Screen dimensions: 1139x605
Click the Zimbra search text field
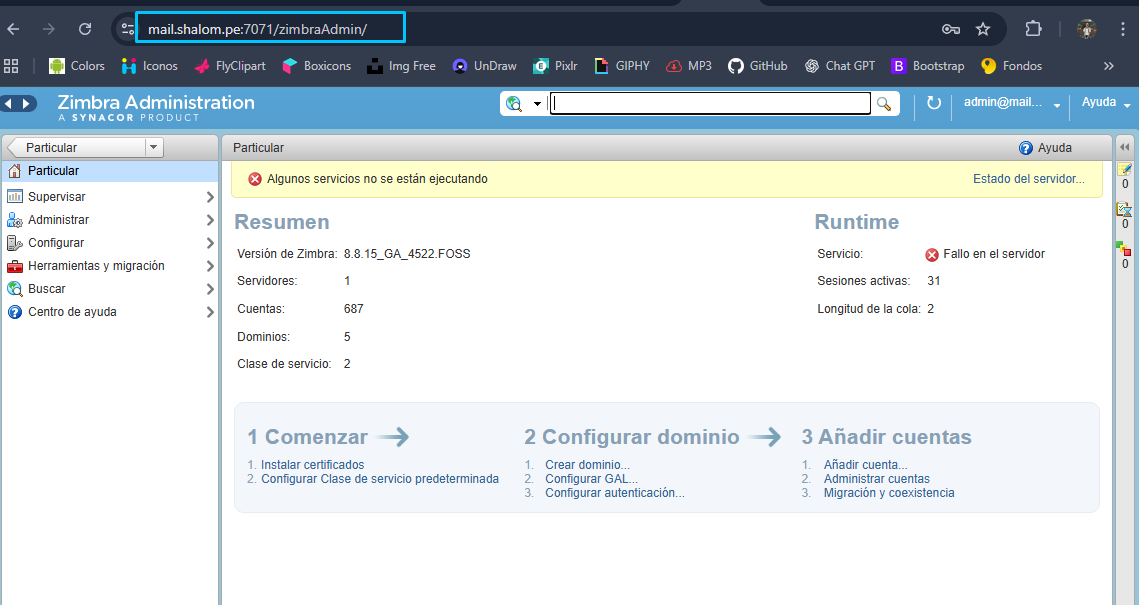point(710,103)
